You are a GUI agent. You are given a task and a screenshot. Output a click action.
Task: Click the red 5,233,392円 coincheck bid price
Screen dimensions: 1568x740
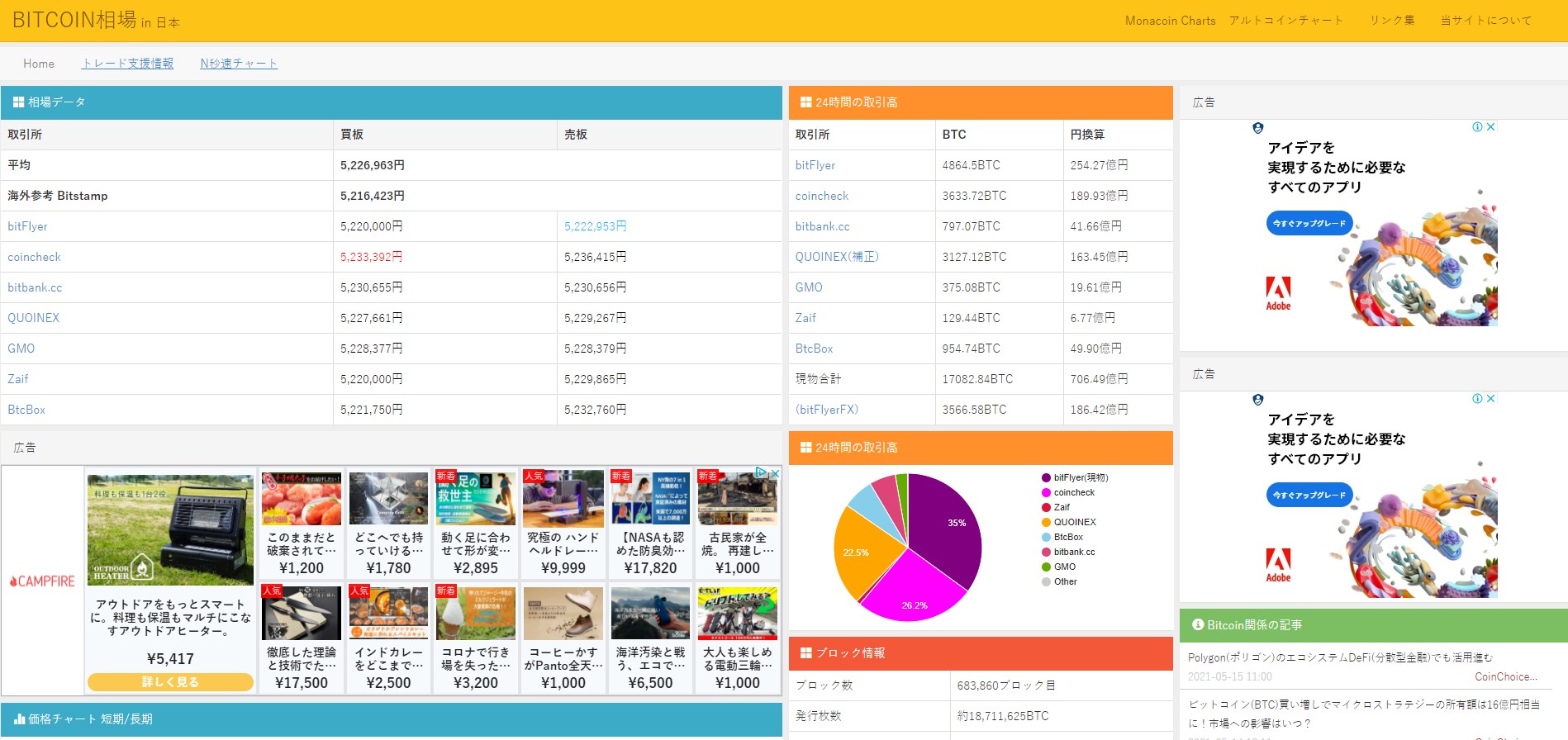pos(371,257)
